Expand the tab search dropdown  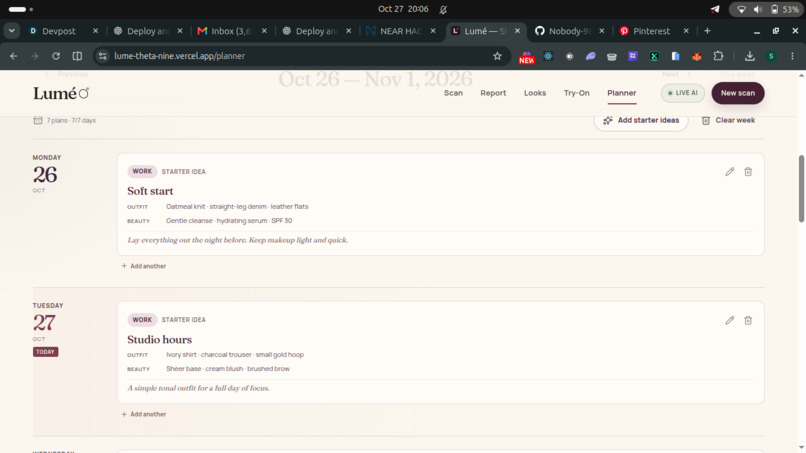(x=11, y=31)
